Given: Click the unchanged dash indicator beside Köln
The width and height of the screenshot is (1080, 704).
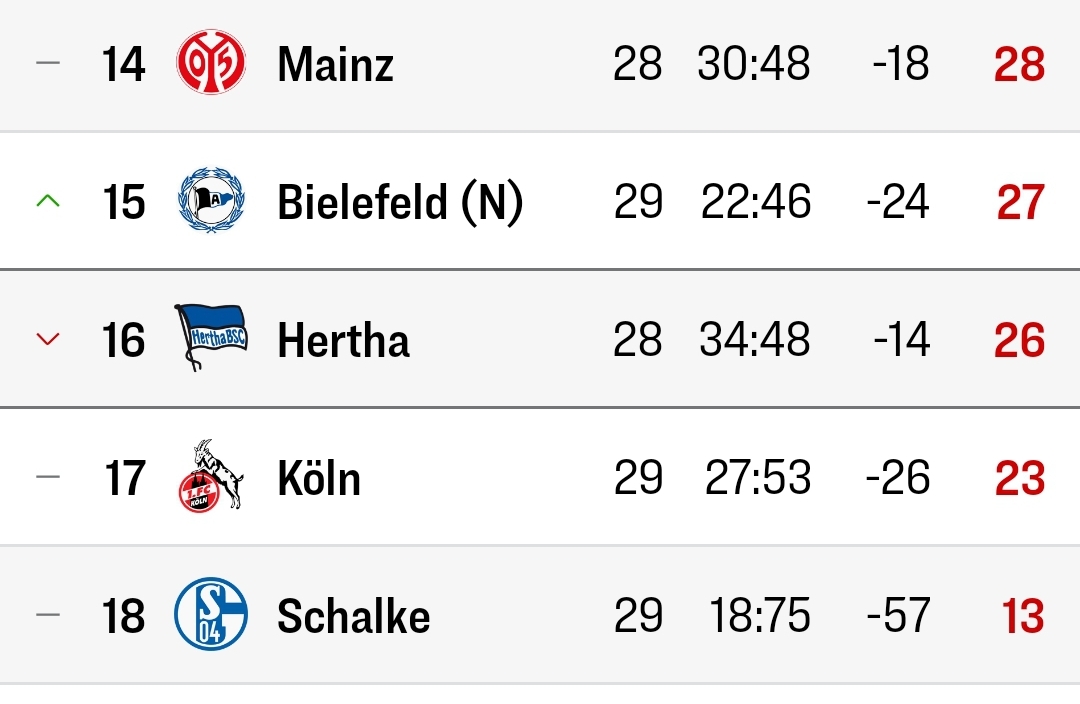Looking at the screenshot, I should 48,476.
